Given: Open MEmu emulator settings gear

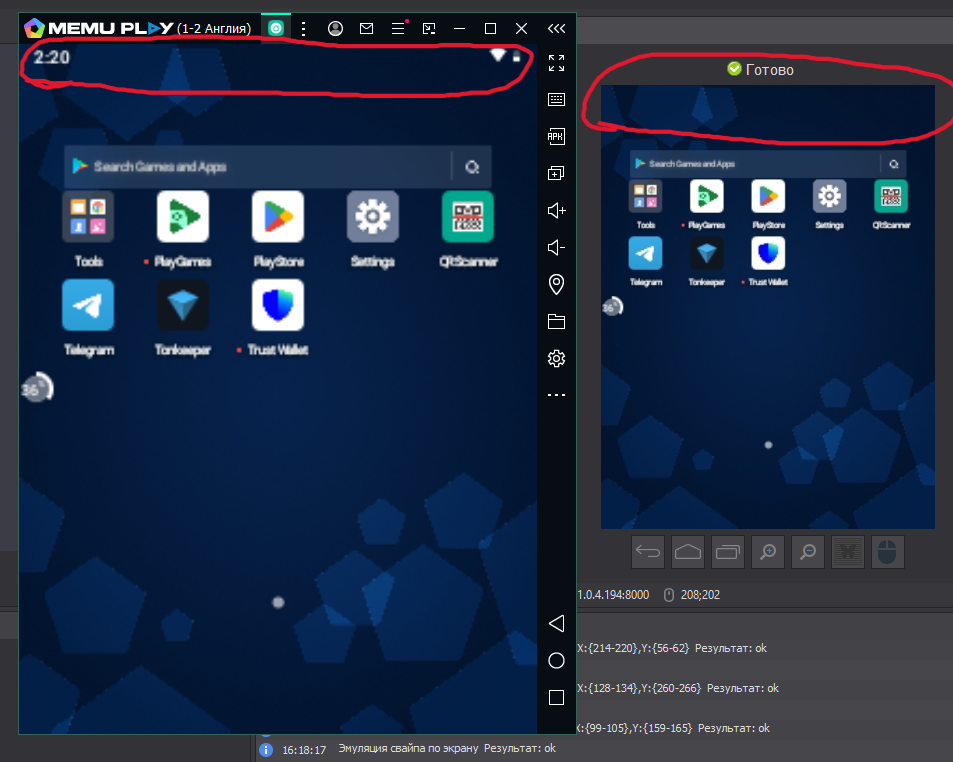Looking at the screenshot, I should click(556, 359).
